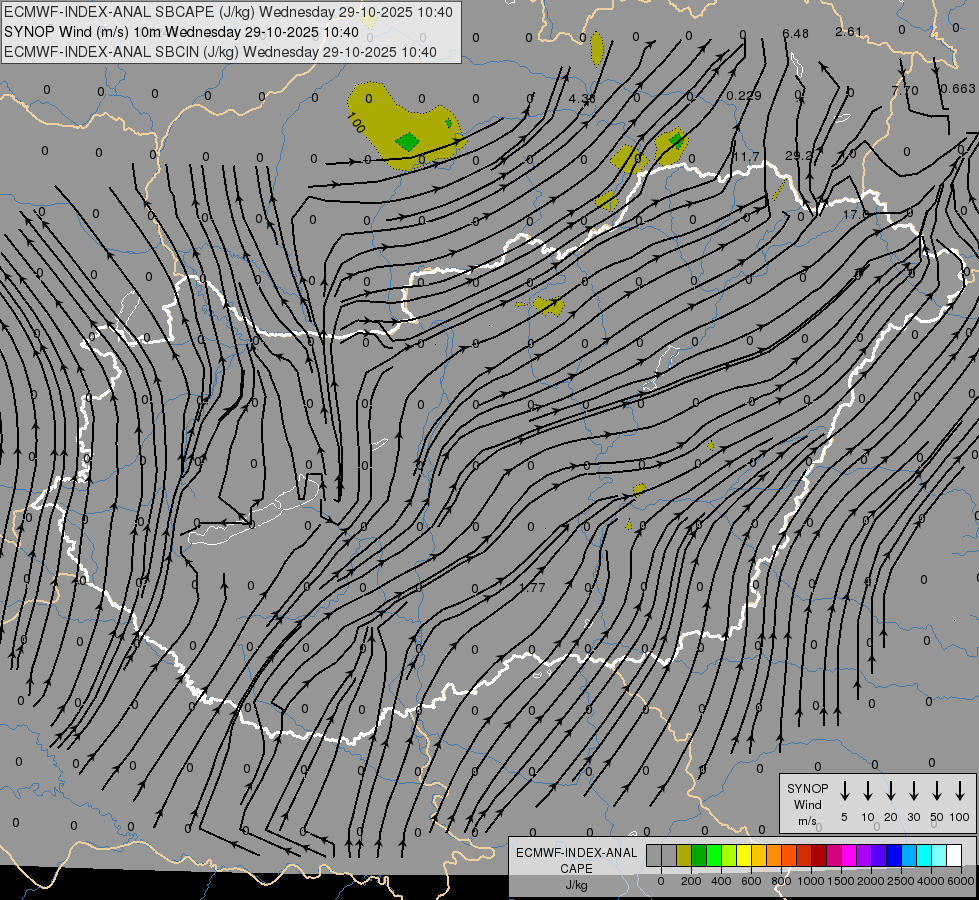Viewport: 979px width, 900px height.
Task: Click the 50 m/s wind arrow in the legend
Action: [x=937, y=791]
